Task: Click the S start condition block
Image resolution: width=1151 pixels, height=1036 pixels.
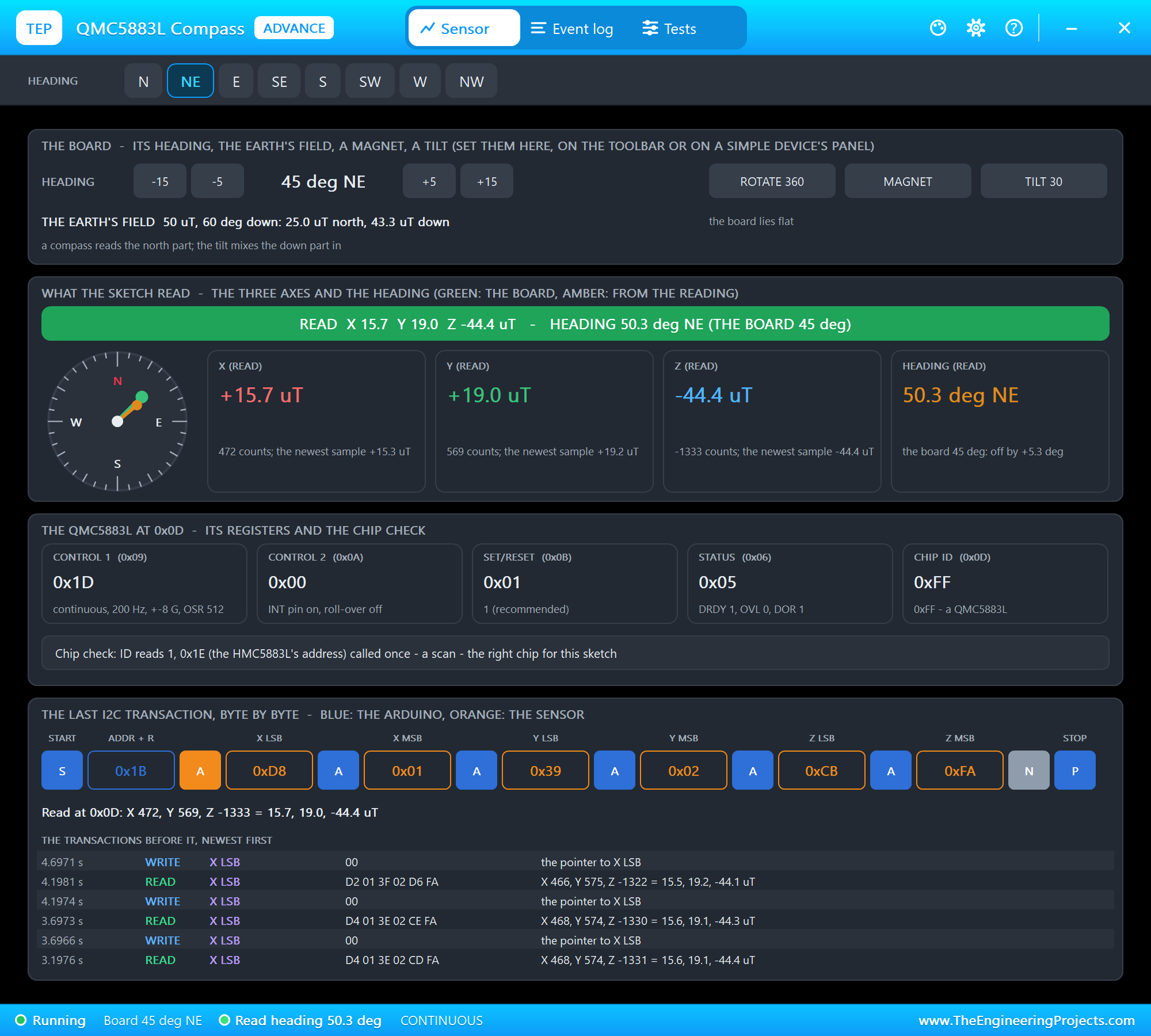Action: [62, 771]
